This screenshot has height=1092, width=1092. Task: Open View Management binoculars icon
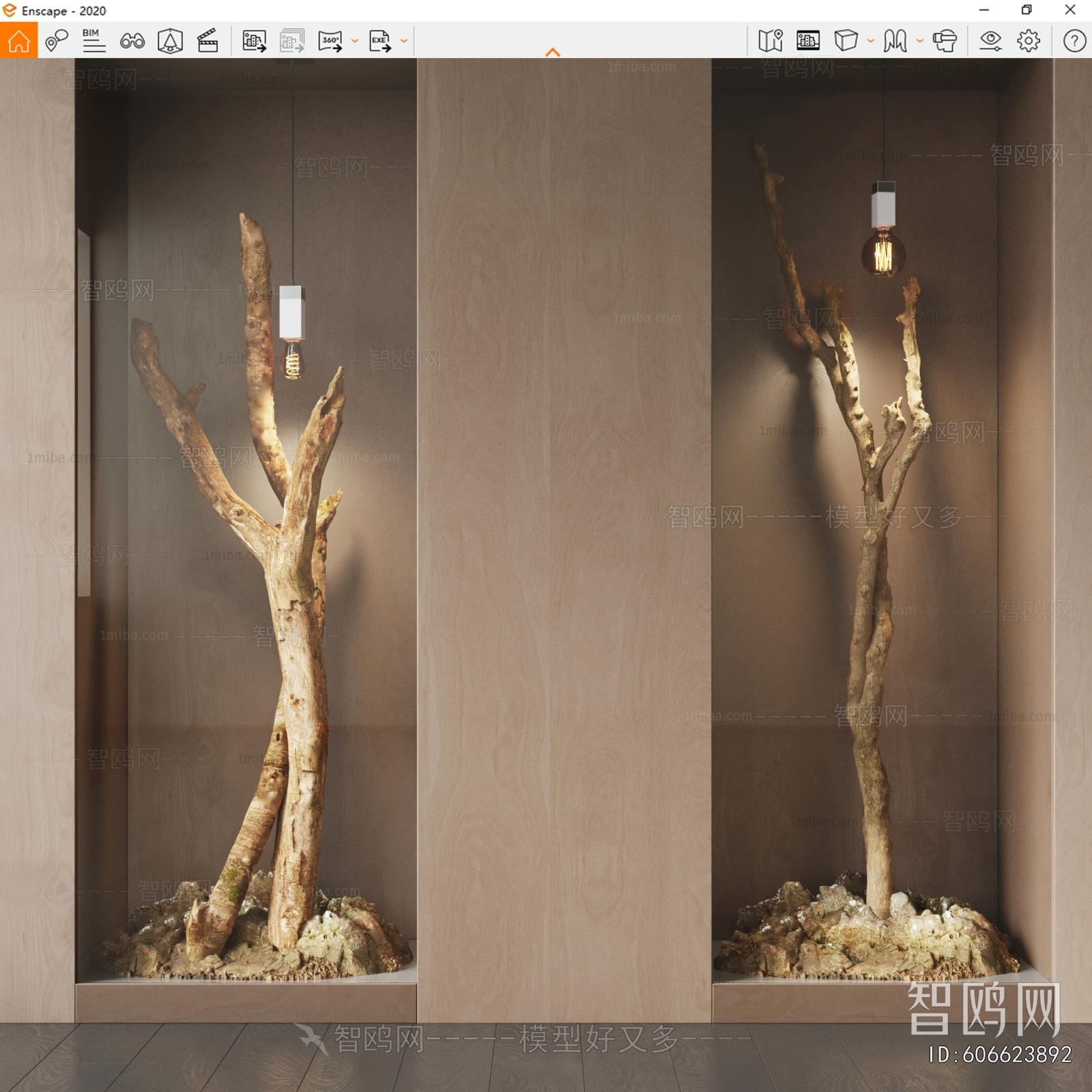132,41
